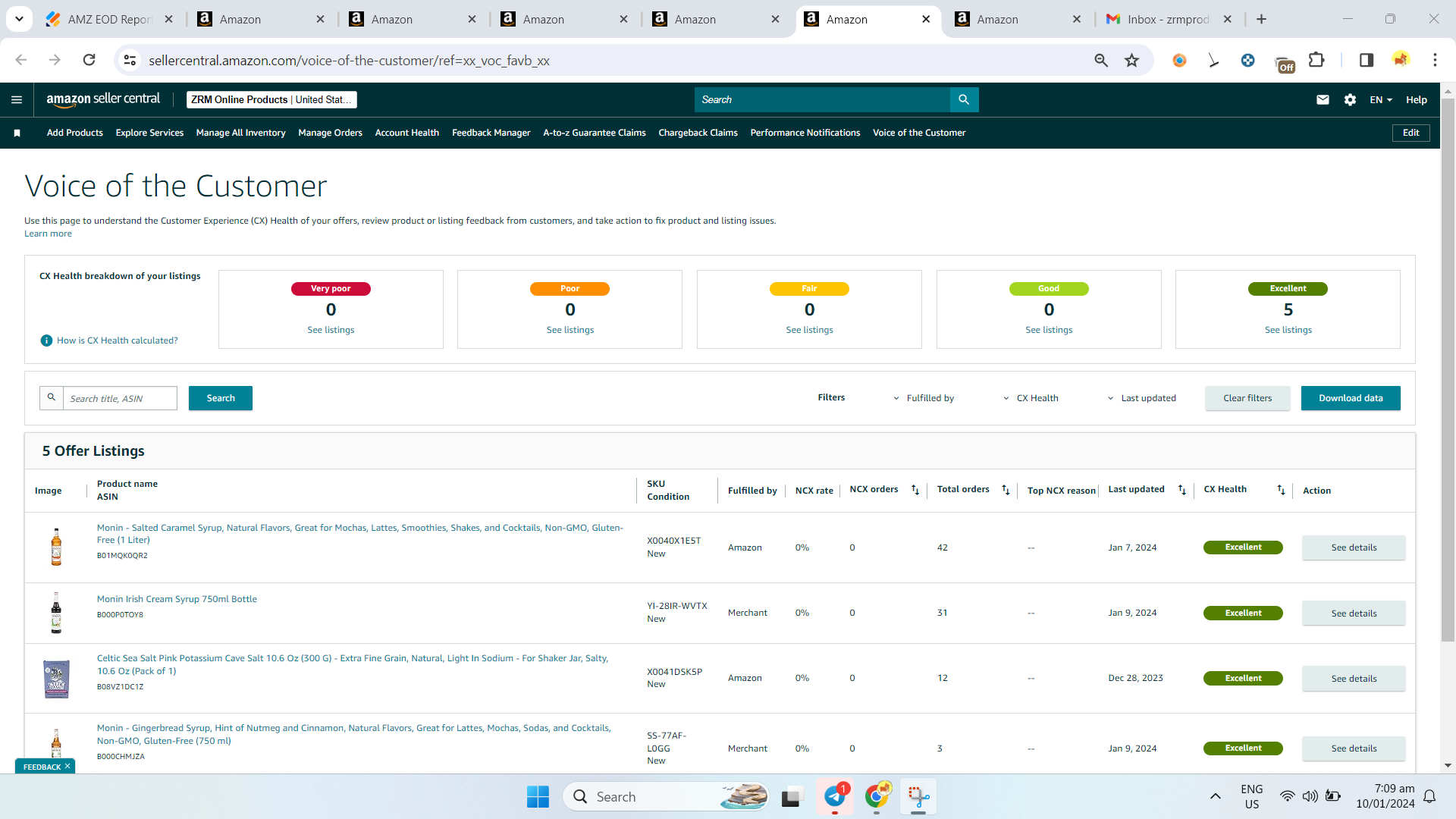Sort by the Last updated column arrows
This screenshot has height=819, width=1456.
click(1181, 490)
